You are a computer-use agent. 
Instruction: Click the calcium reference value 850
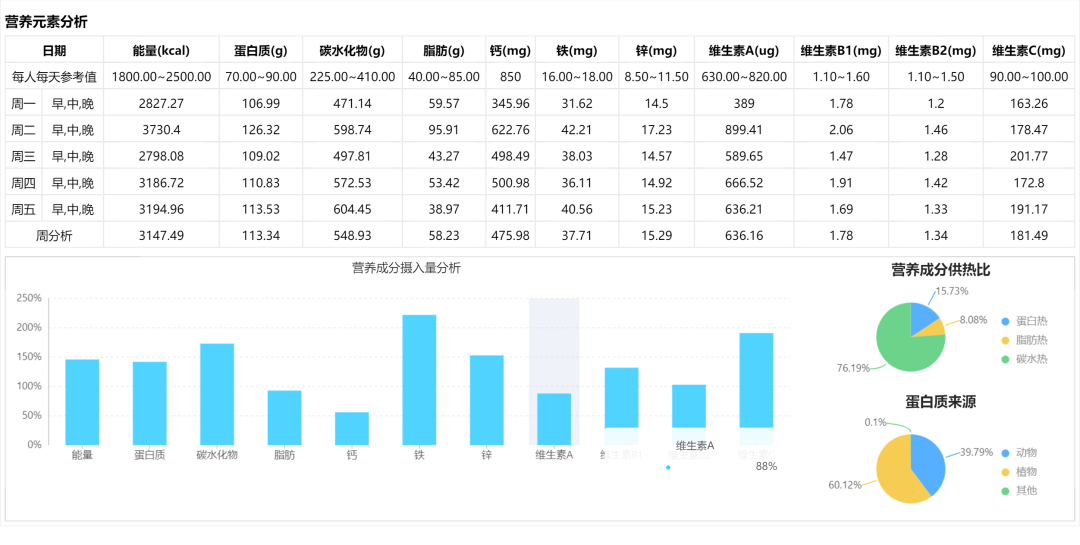click(x=510, y=77)
